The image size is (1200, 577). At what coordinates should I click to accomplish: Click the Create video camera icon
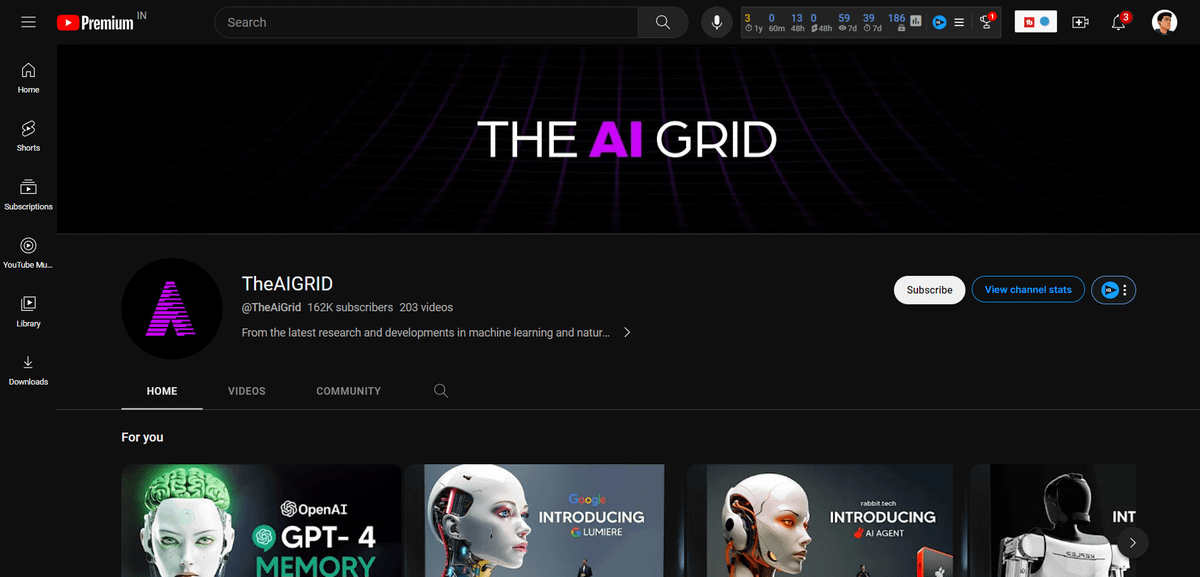click(1080, 22)
